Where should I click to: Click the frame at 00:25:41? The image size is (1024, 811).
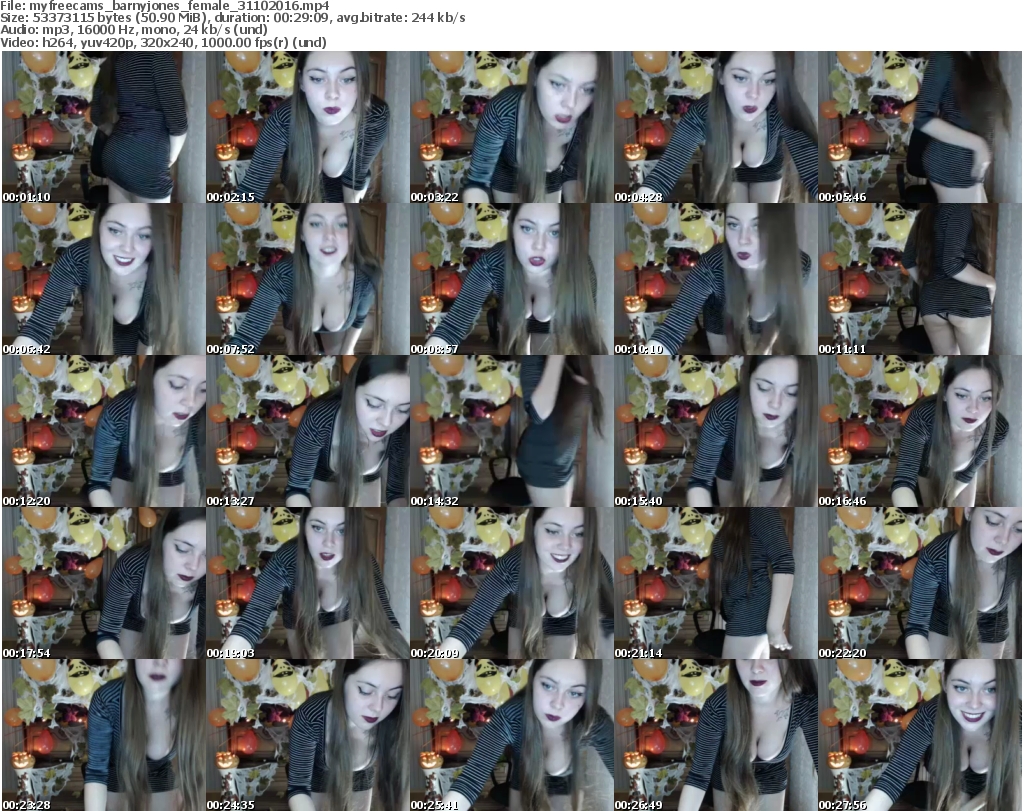coord(510,735)
